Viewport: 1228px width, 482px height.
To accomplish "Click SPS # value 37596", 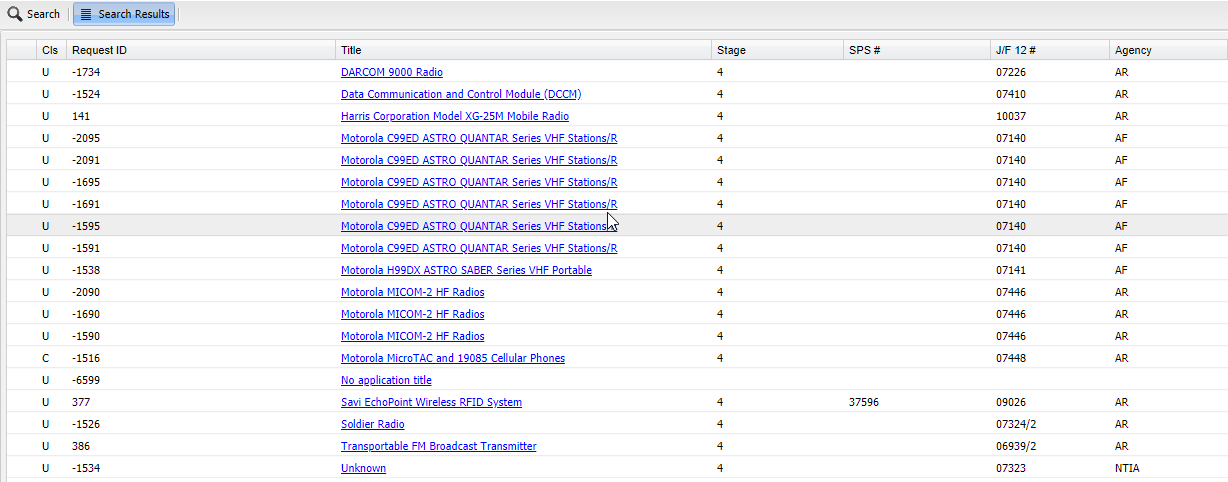I will click(864, 402).
